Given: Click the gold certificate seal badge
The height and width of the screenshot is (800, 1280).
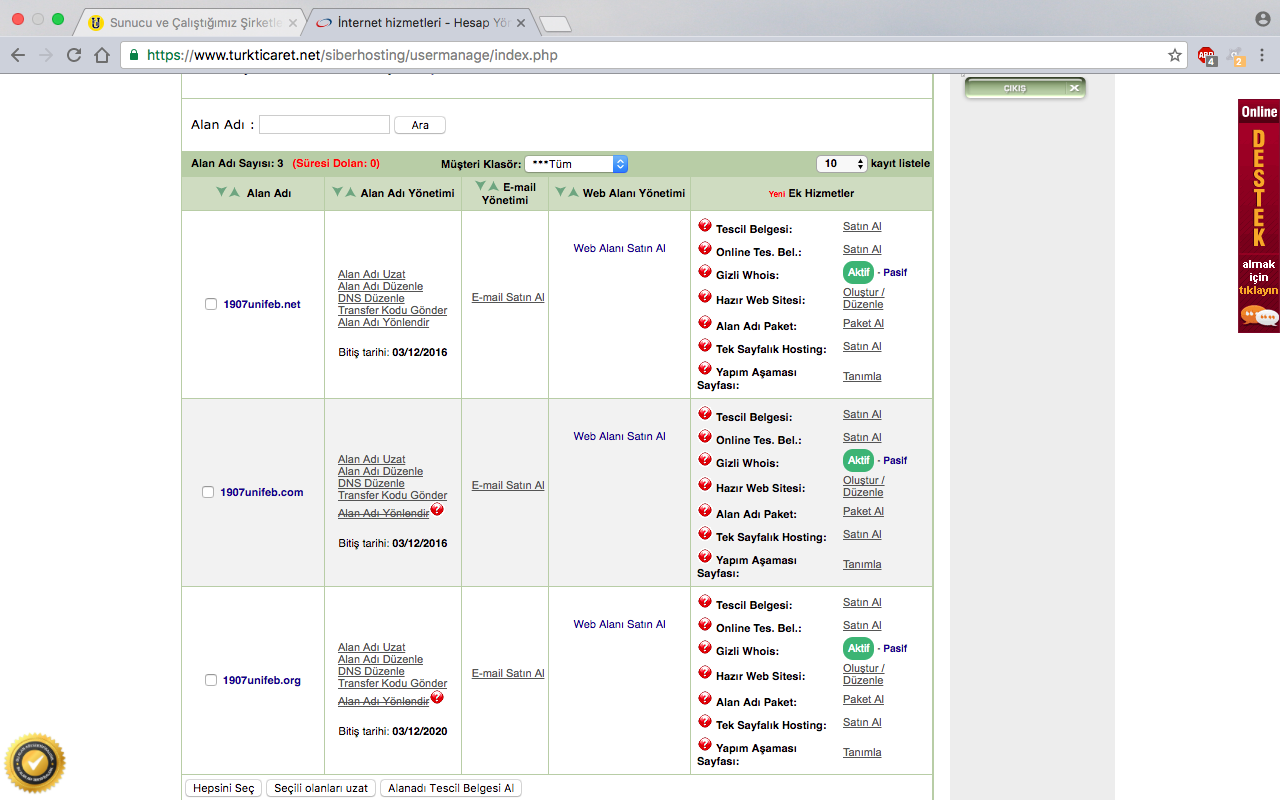Looking at the screenshot, I should point(35,764).
